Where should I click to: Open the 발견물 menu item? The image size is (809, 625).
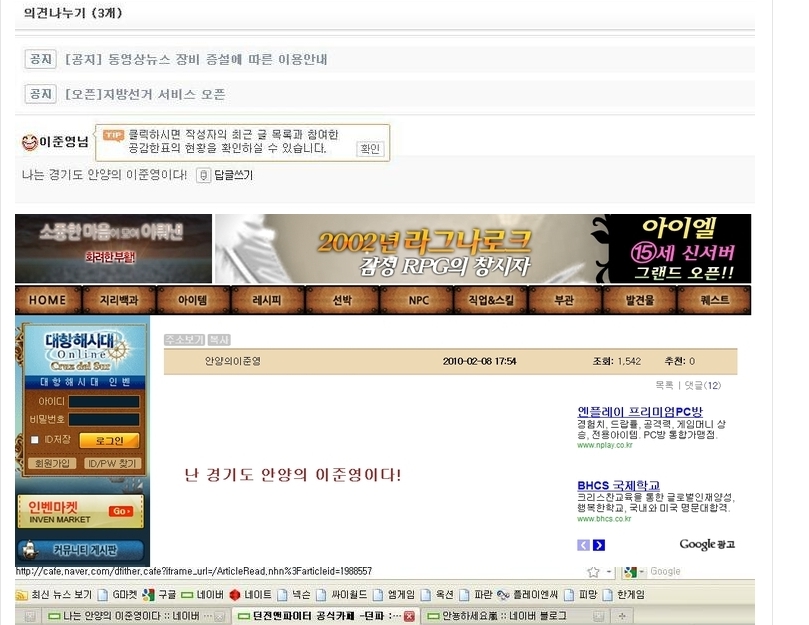640,300
